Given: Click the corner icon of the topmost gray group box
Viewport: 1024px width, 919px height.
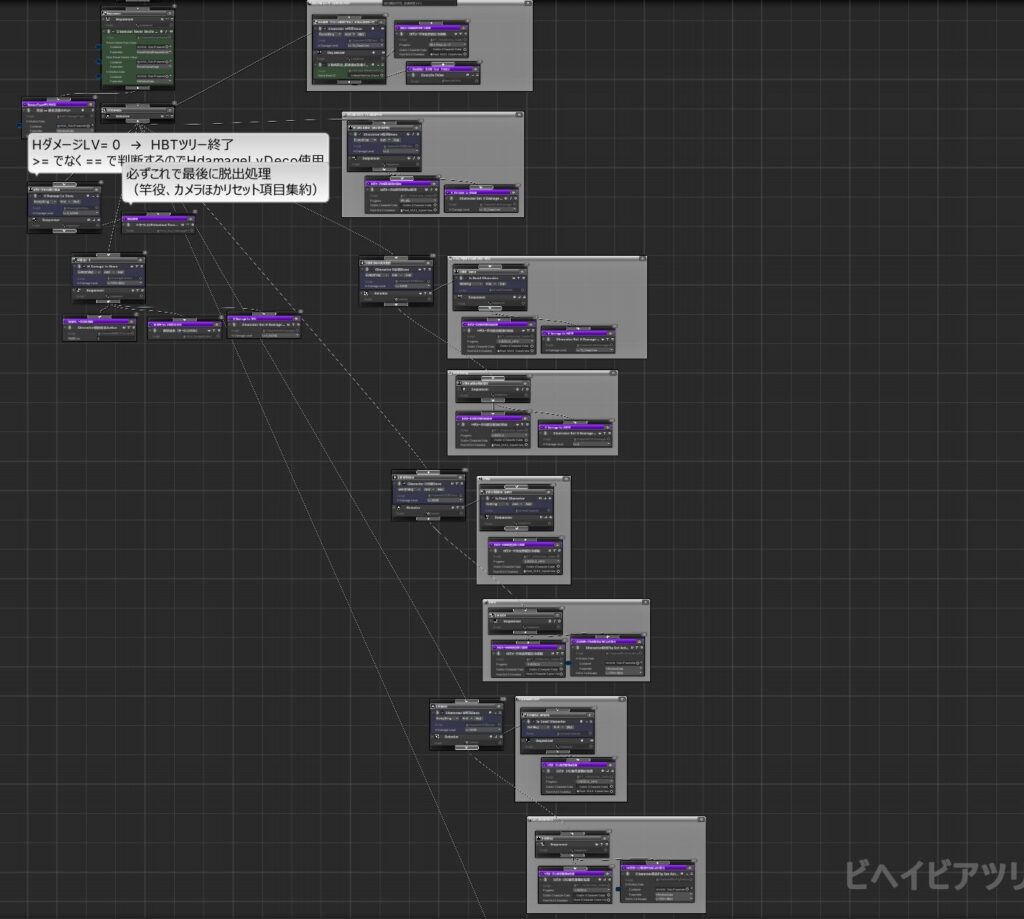Looking at the screenshot, I should pyautogui.click(x=527, y=3).
